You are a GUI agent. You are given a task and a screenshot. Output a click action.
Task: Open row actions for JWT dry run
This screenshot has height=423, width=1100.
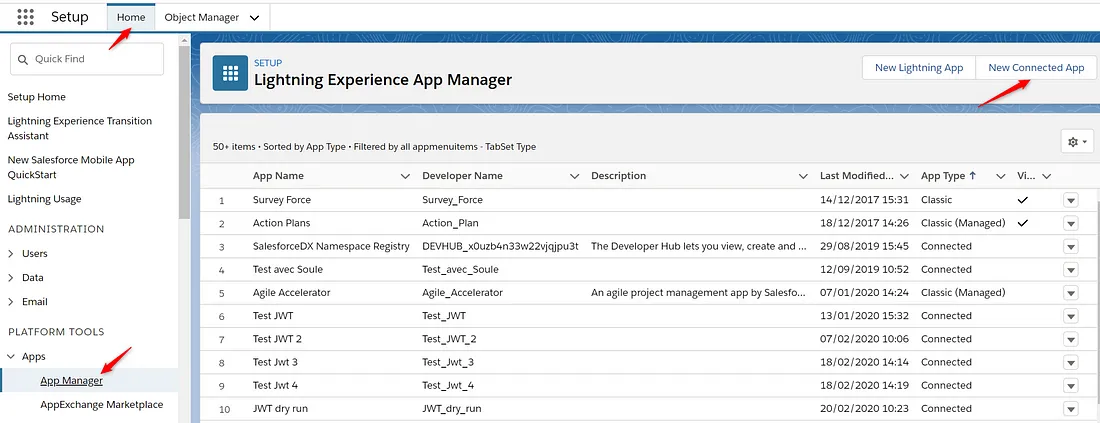tap(1071, 409)
